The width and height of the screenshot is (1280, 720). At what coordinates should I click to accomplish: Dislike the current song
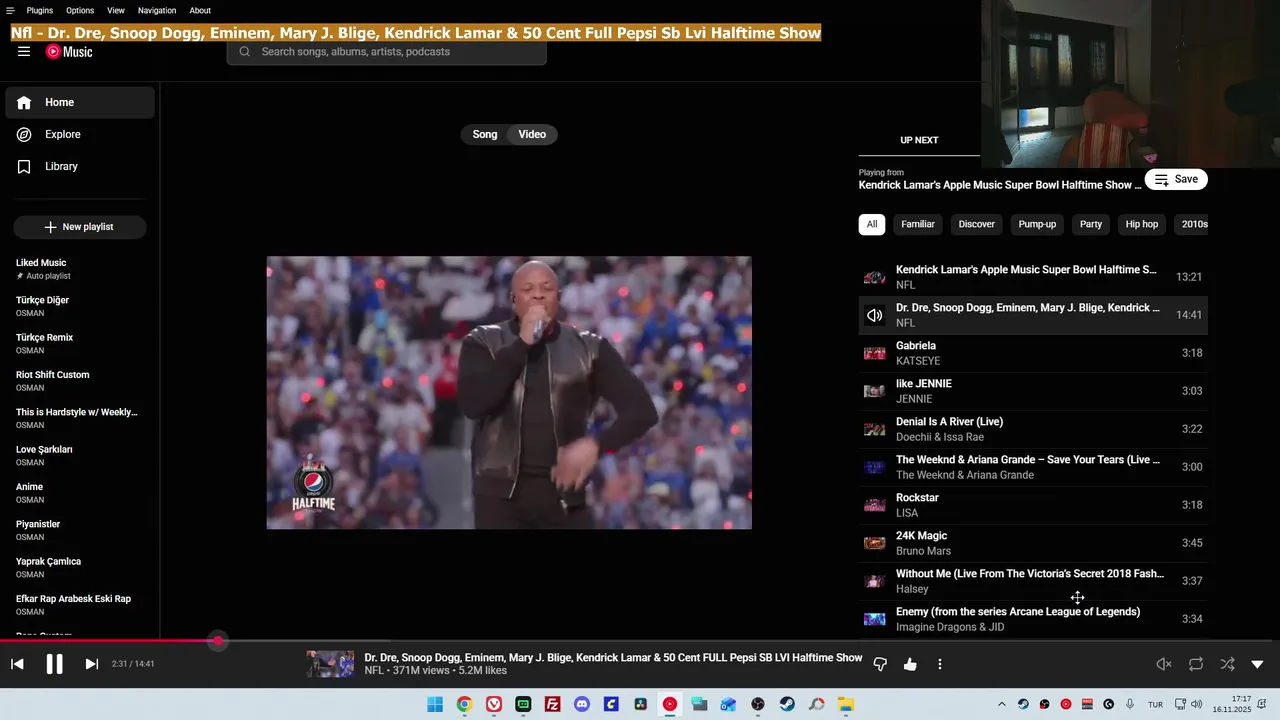[880, 664]
